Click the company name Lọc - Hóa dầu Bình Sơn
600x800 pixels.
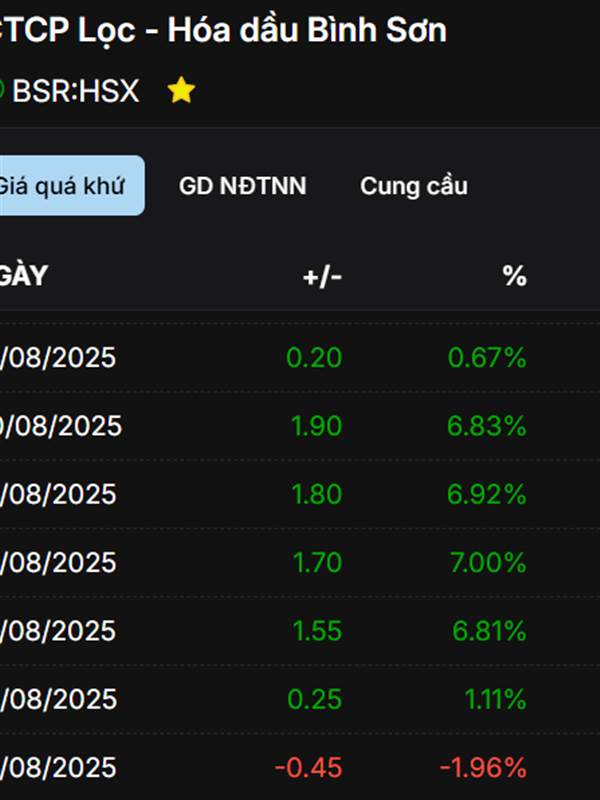click(262, 30)
